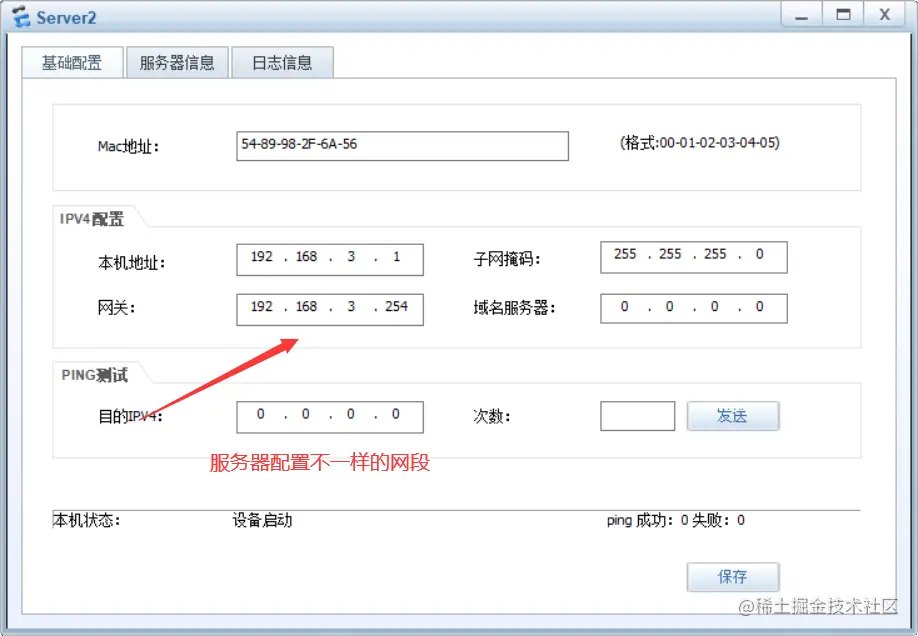
Task: Switch to the 基础配置 tab
Action: pyautogui.click(x=73, y=62)
